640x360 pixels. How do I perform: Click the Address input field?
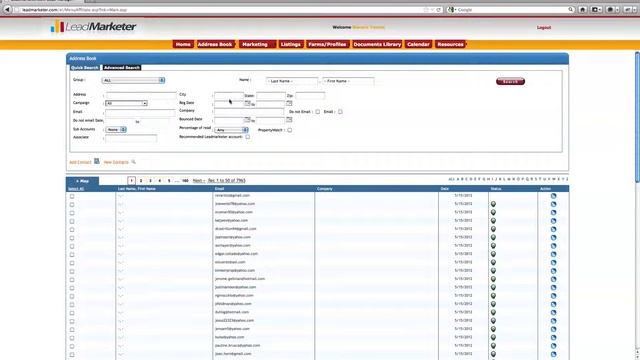point(141,95)
